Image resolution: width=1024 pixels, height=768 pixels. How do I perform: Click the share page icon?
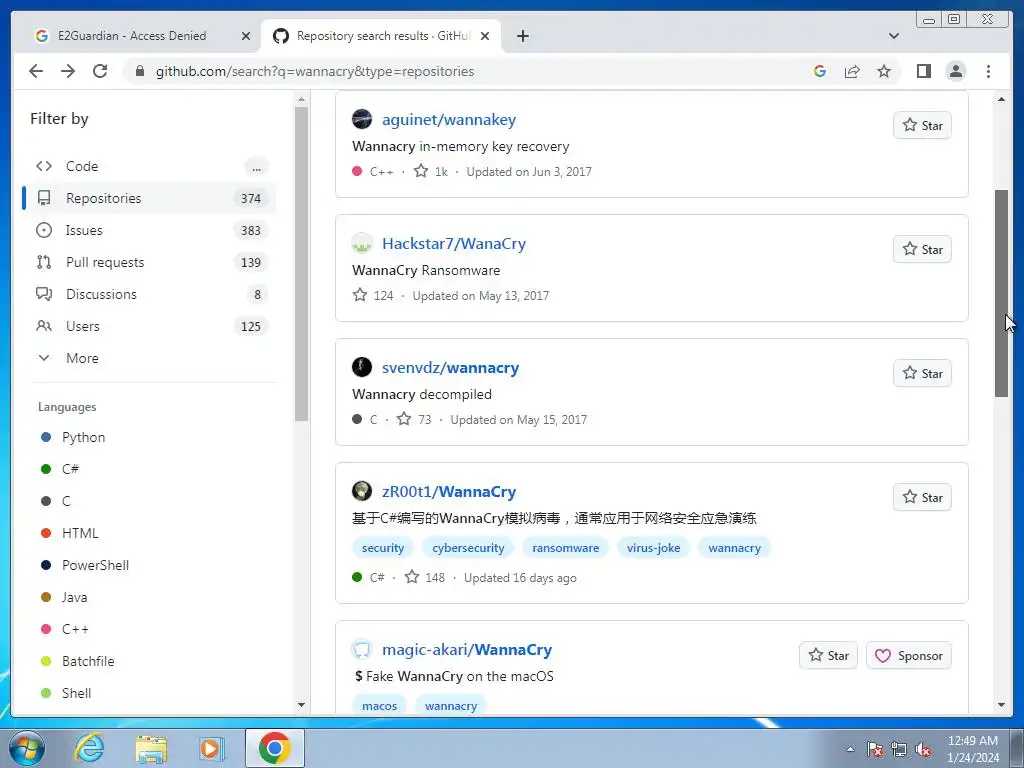click(x=852, y=71)
